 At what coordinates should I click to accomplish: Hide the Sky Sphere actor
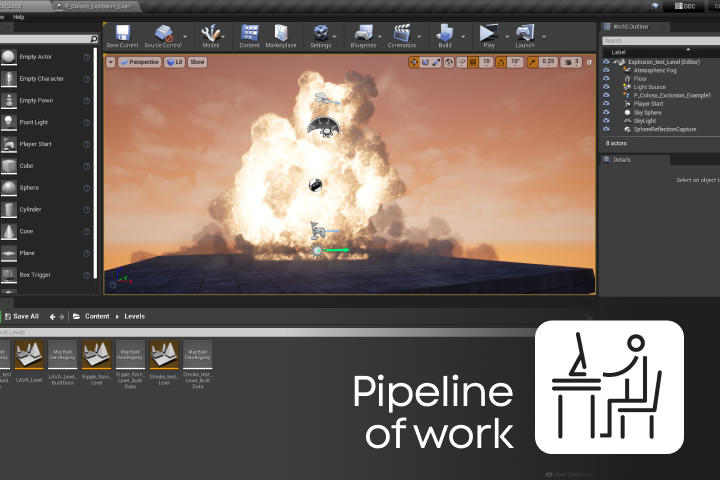(x=606, y=112)
